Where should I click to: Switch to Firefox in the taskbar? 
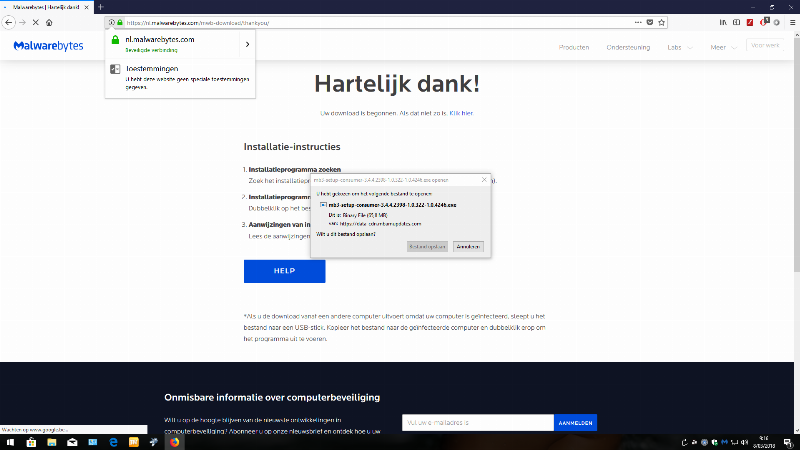pyautogui.click(x=174, y=442)
